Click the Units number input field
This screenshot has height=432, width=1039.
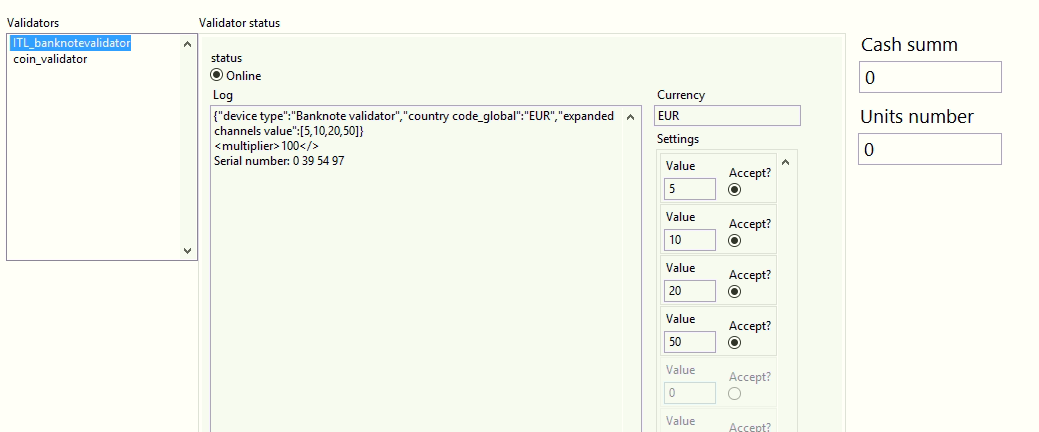point(929,149)
